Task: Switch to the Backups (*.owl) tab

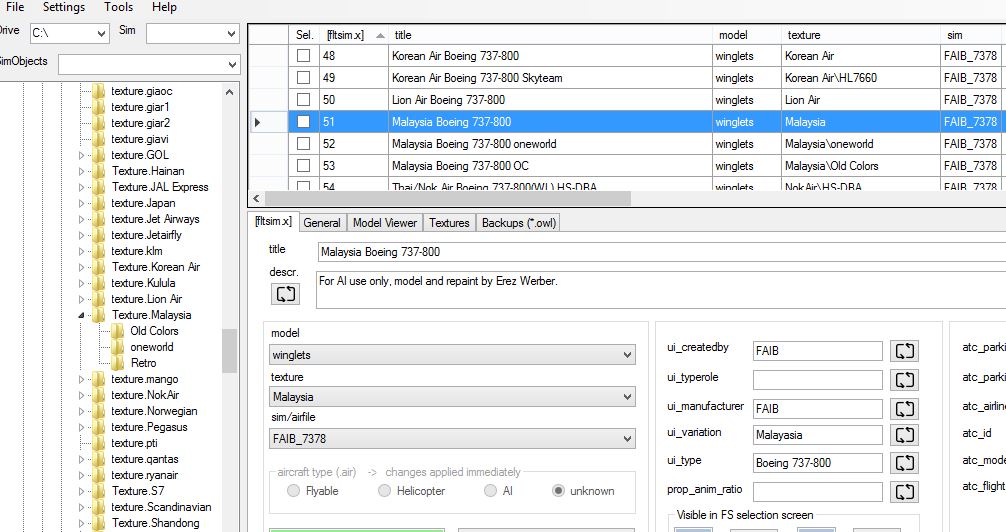Action: pyautogui.click(x=518, y=223)
